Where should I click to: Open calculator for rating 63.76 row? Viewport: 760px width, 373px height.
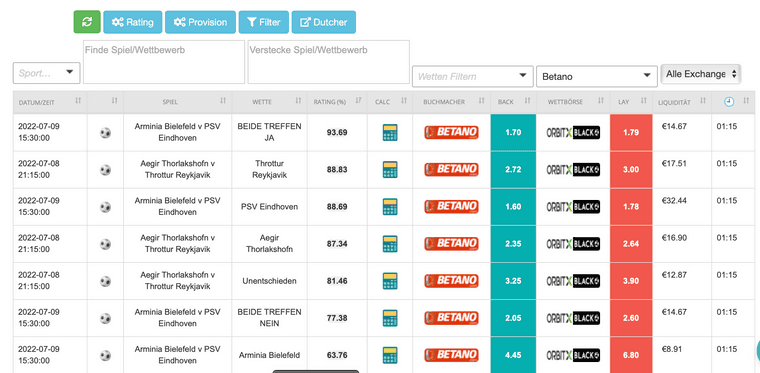pyautogui.click(x=390, y=355)
